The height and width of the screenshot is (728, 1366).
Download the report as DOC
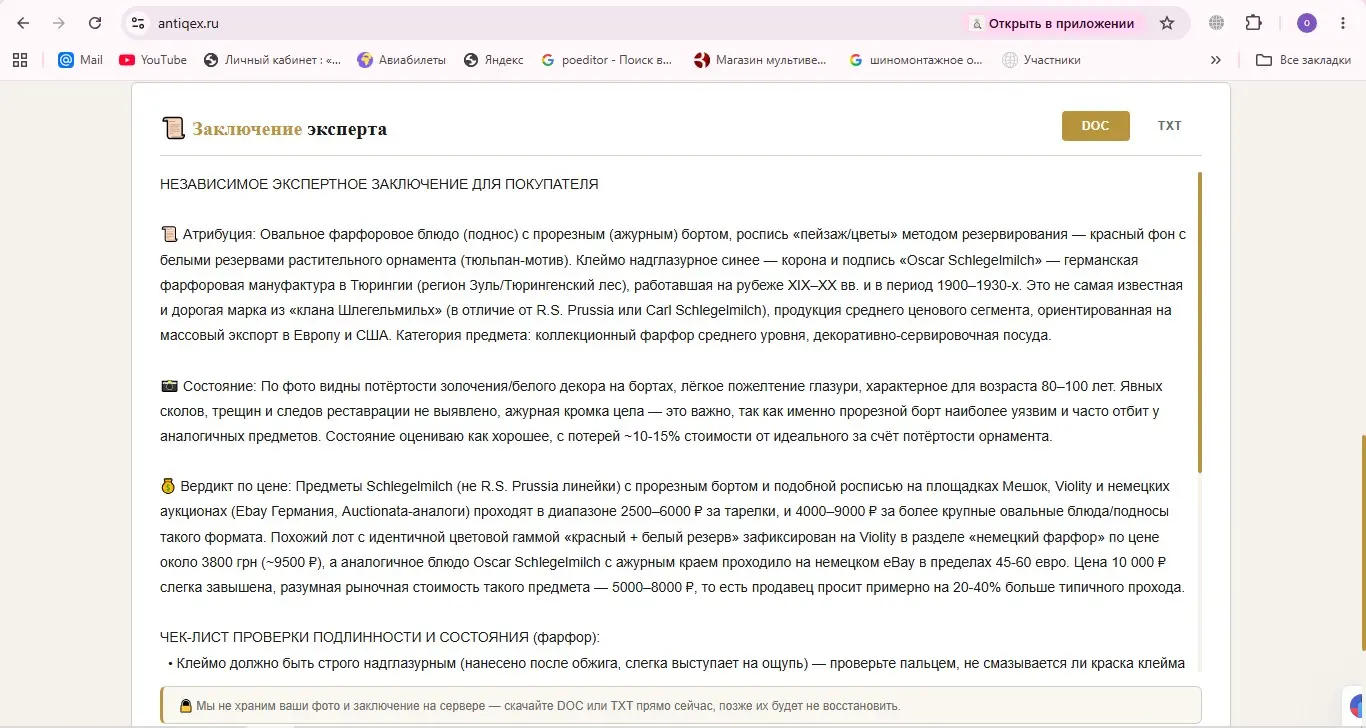(x=1095, y=126)
